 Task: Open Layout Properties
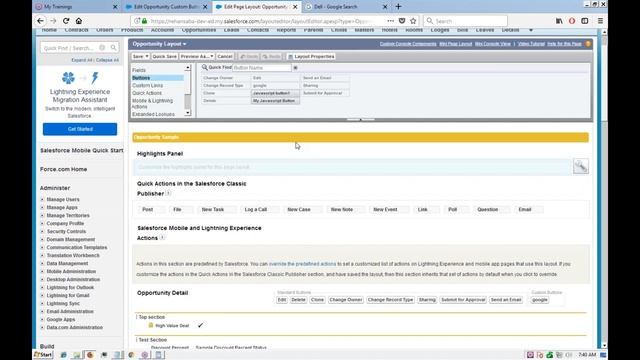click(311, 56)
